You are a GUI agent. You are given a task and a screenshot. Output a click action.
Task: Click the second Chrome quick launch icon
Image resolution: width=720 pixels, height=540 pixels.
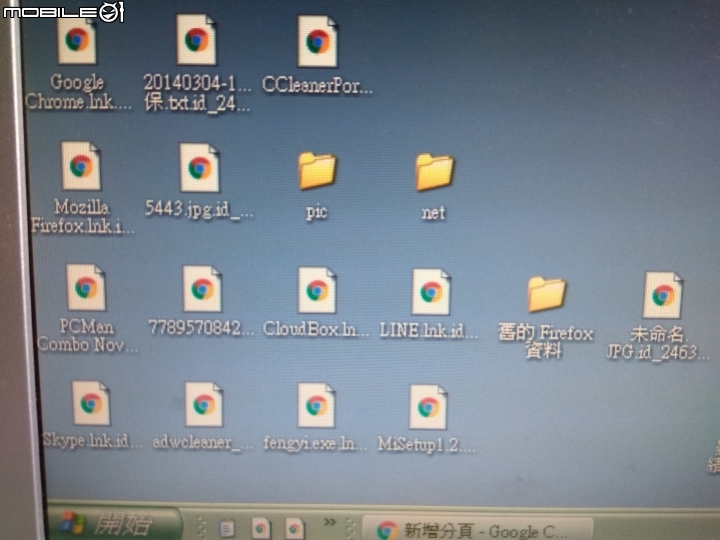click(x=294, y=528)
